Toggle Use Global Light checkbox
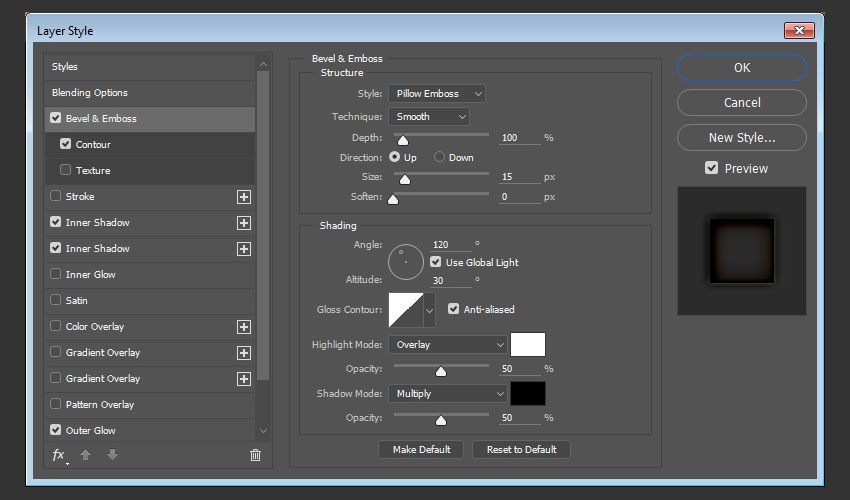Image resolution: width=850 pixels, height=500 pixels. click(436, 262)
